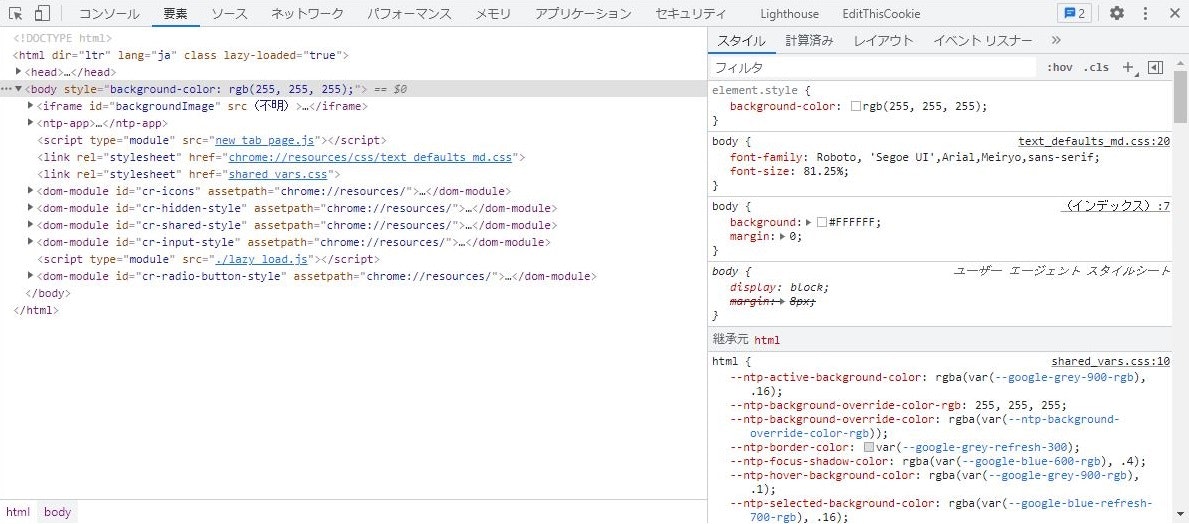
Task: Open color swatch for --ntp-border-color
Action: click(x=868, y=447)
